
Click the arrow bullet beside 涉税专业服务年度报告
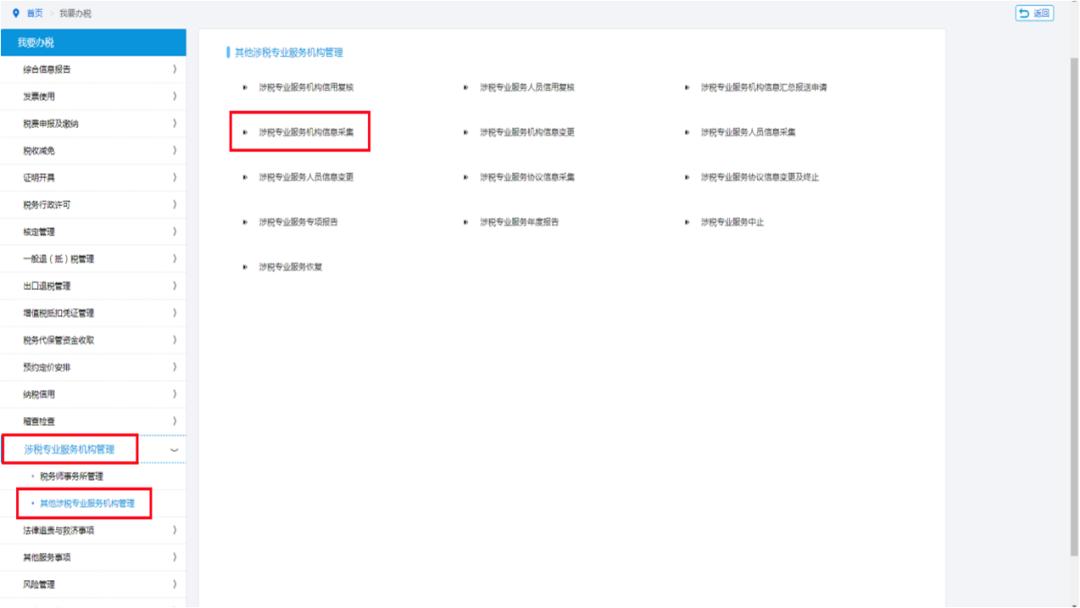[x=466, y=222]
